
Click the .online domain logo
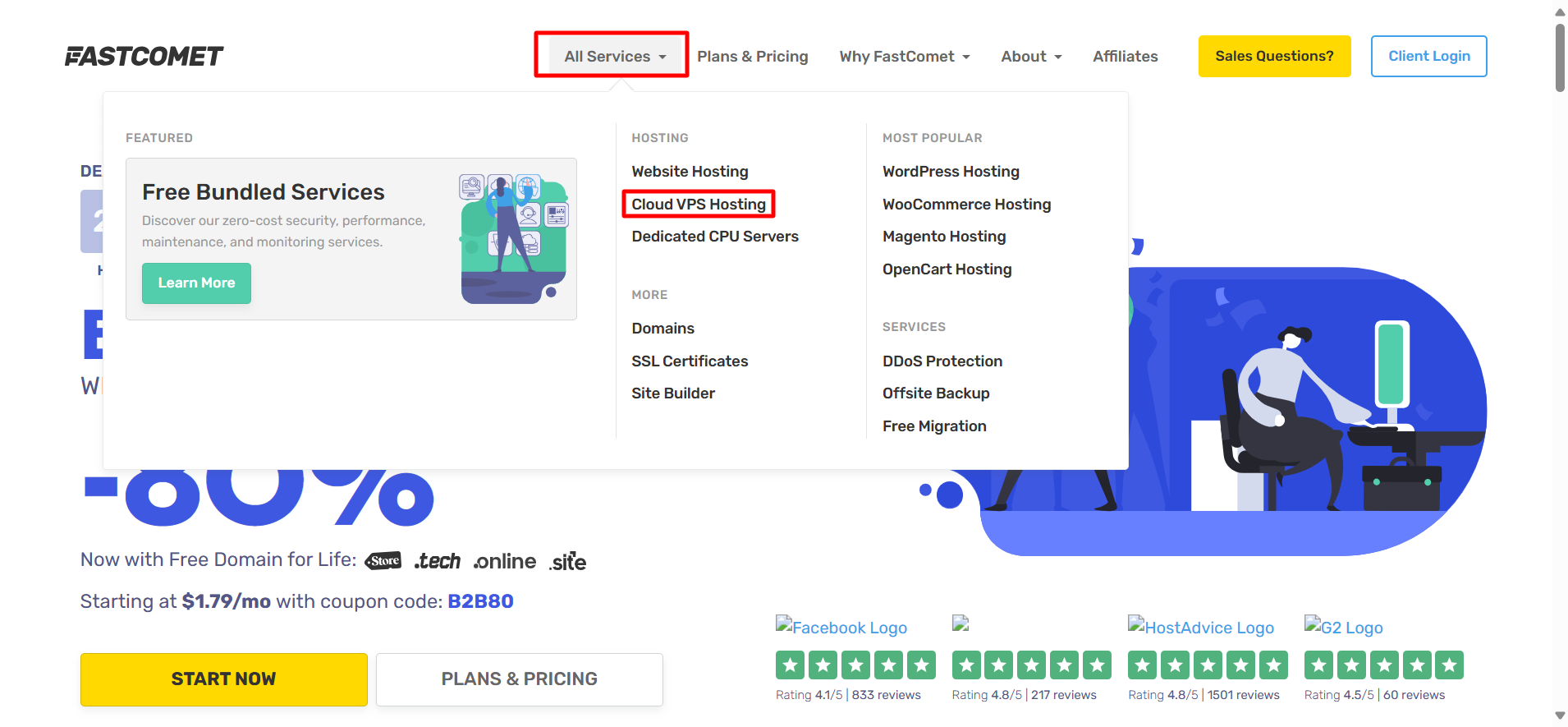point(505,561)
